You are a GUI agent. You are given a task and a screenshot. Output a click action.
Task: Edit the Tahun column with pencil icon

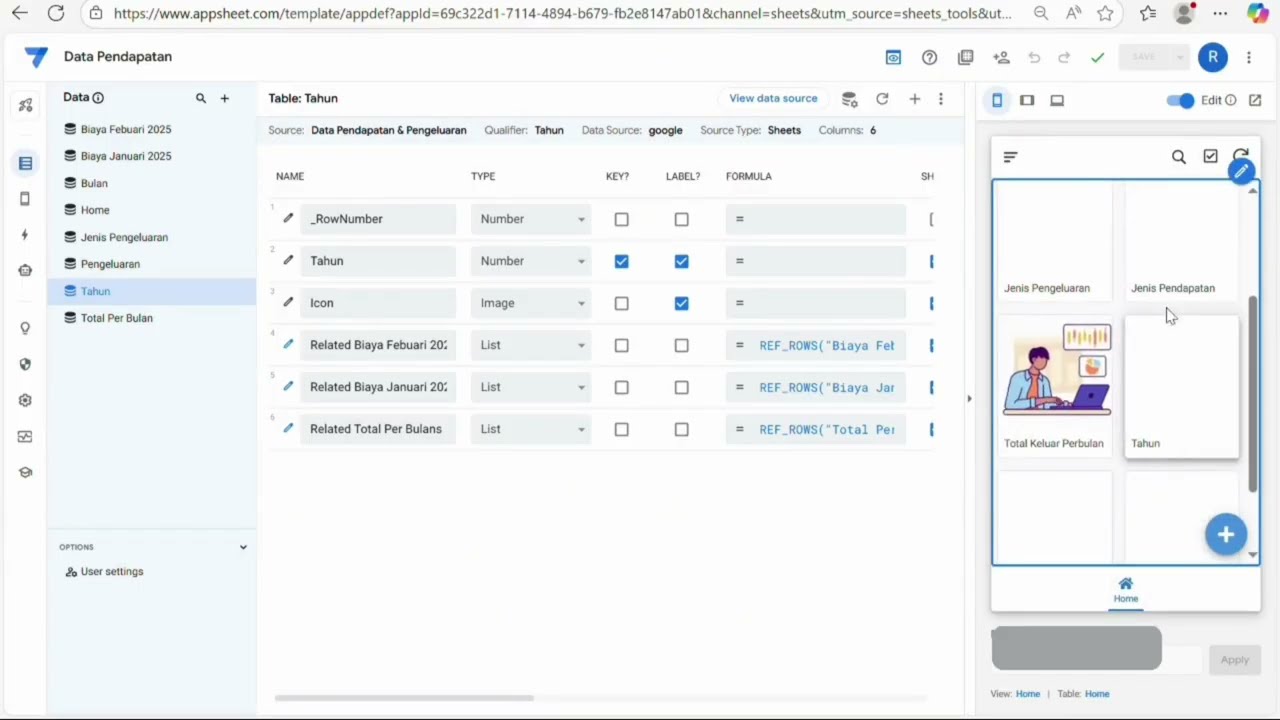[x=288, y=260]
